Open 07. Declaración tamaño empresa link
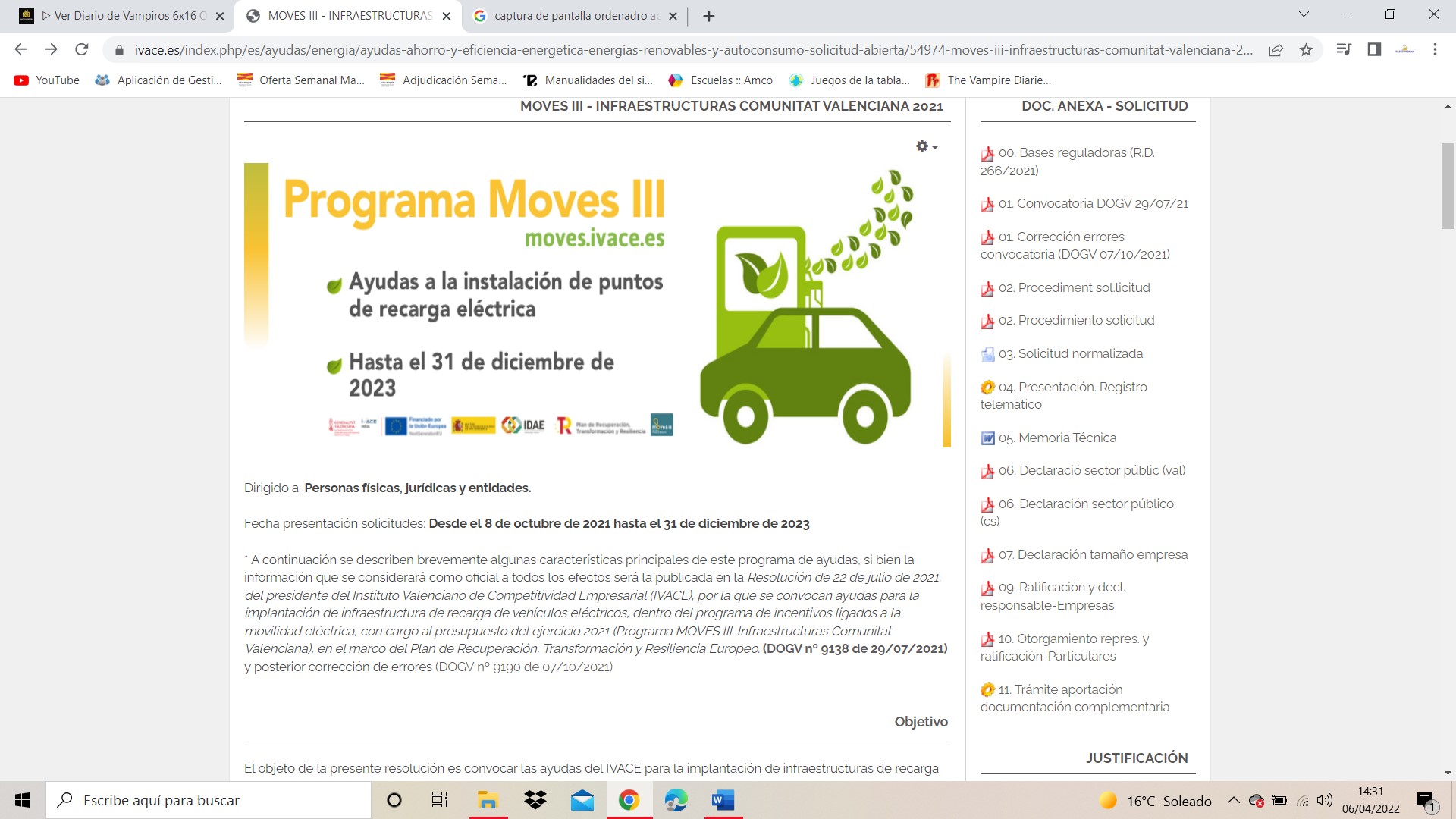Image resolution: width=1456 pixels, height=819 pixels. (x=1084, y=555)
